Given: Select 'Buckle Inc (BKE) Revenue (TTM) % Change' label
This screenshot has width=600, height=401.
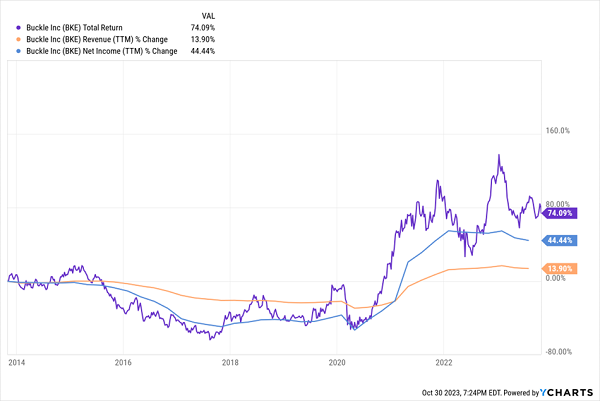Looking at the screenshot, I should [97, 39].
